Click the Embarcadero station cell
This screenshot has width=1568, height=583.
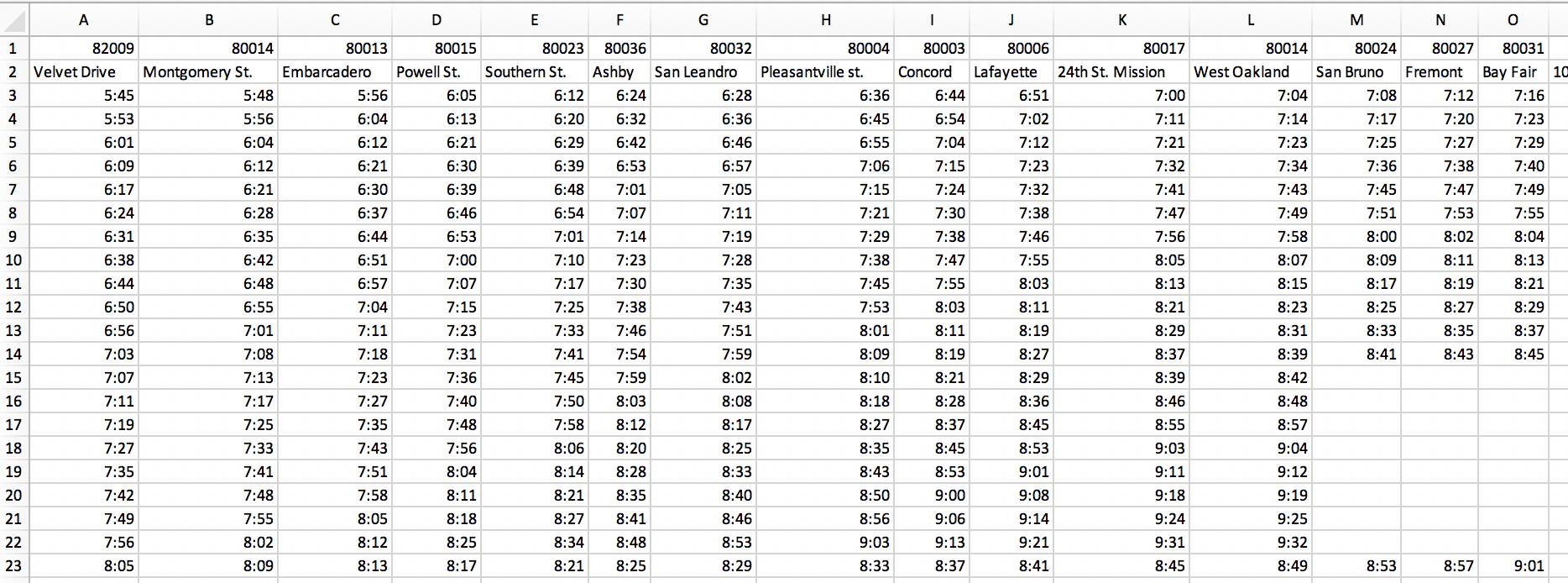click(x=335, y=72)
